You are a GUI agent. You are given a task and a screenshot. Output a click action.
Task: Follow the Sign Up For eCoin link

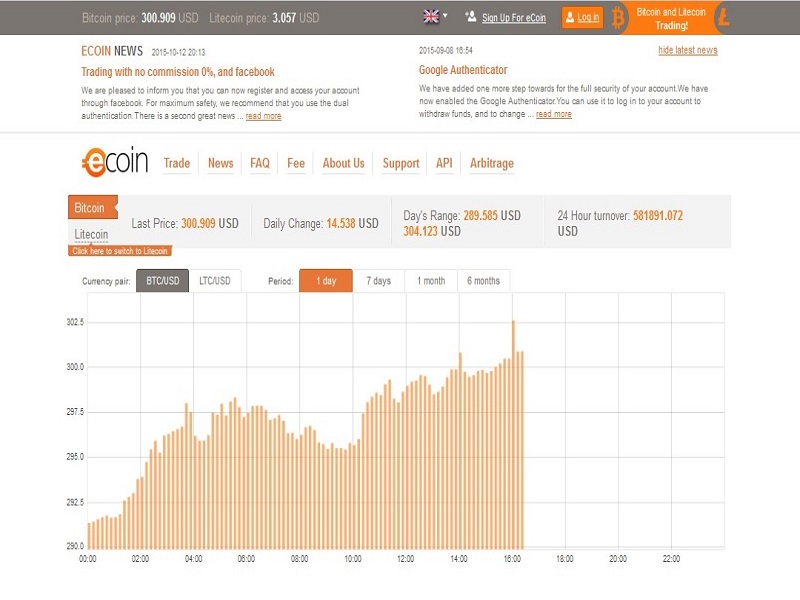pos(514,18)
